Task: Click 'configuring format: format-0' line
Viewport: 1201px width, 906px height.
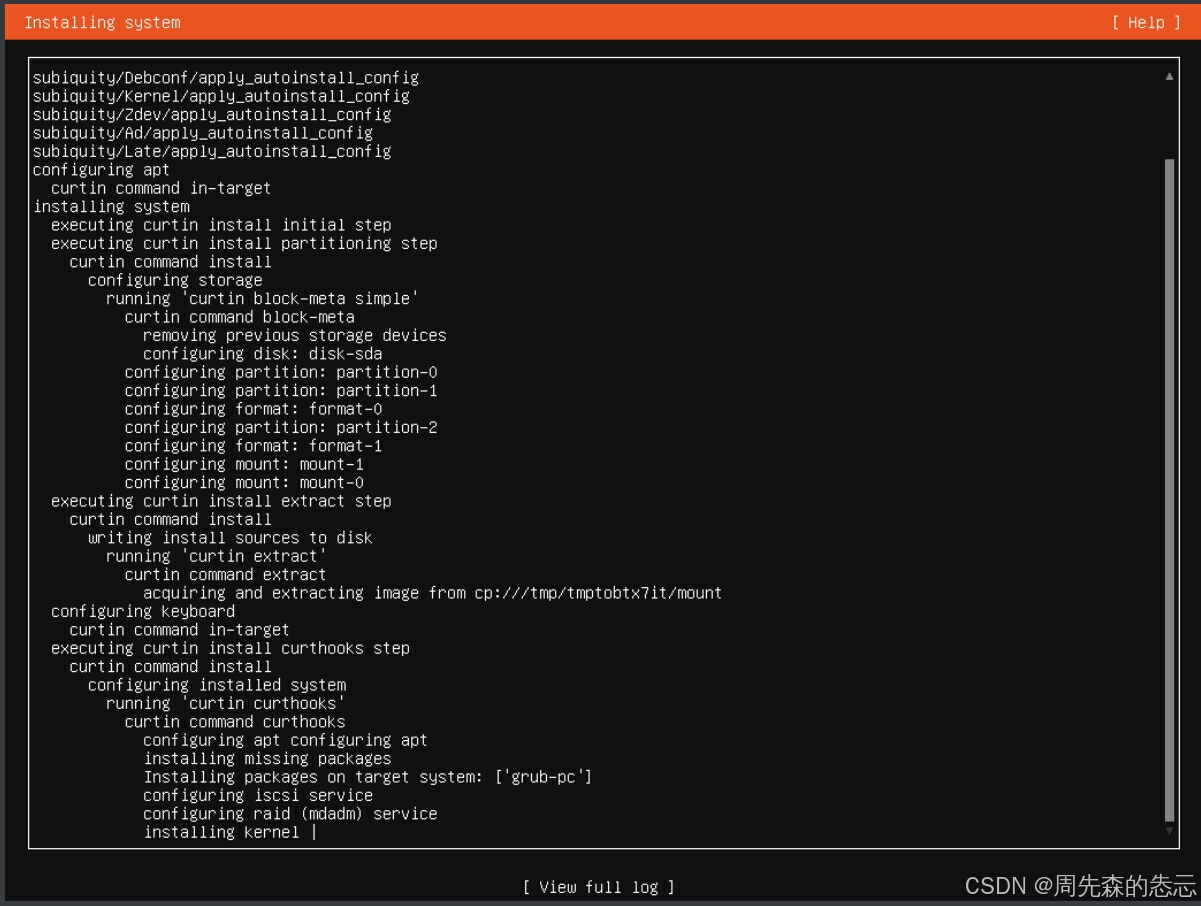Action: pyautogui.click(x=254, y=409)
